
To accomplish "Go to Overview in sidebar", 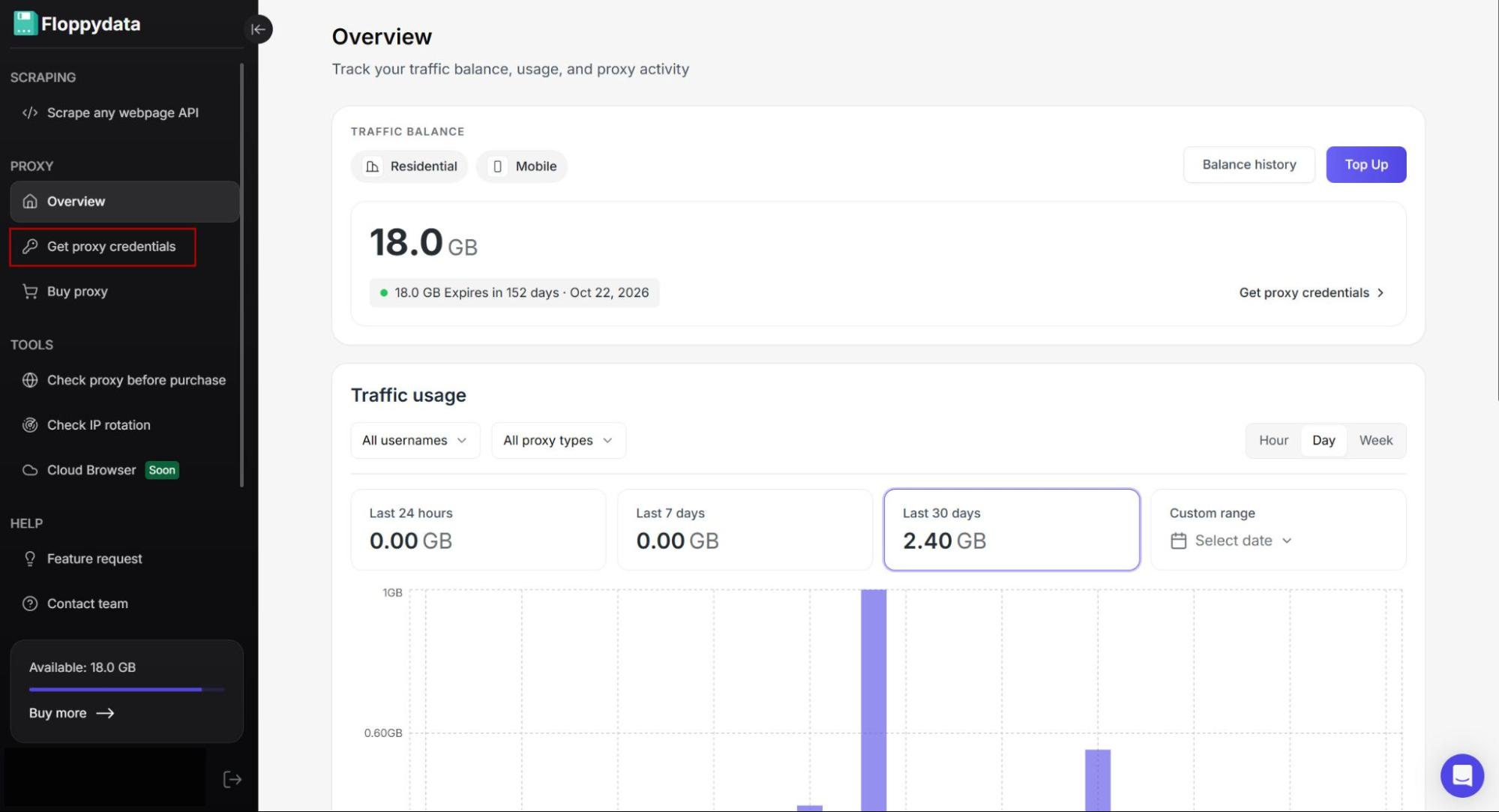I will click(x=125, y=201).
